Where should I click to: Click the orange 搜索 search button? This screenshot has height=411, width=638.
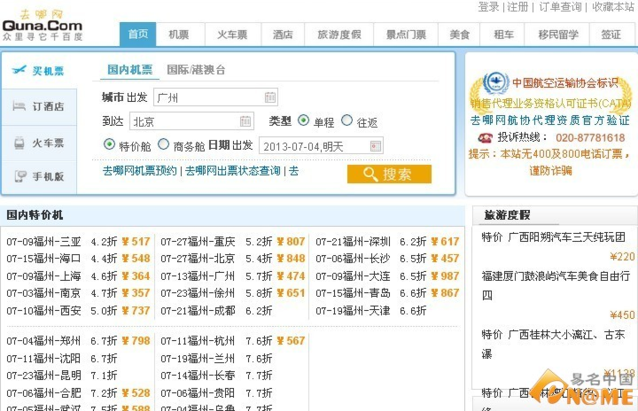click(389, 174)
